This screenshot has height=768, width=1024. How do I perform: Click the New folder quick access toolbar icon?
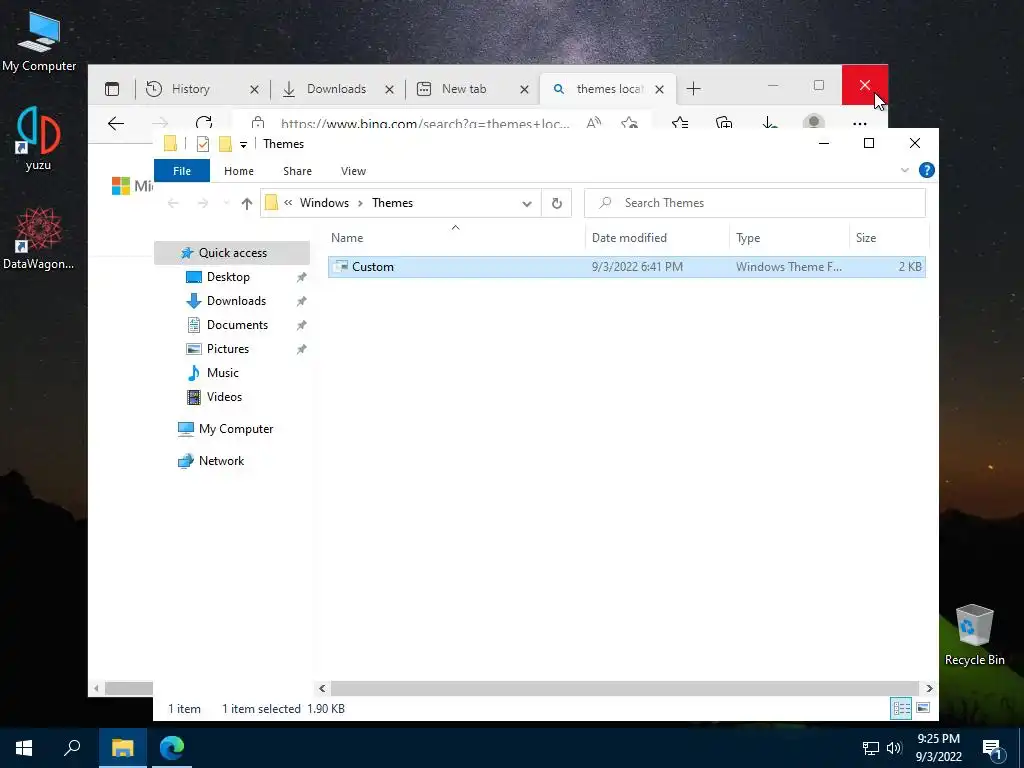[x=225, y=144]
